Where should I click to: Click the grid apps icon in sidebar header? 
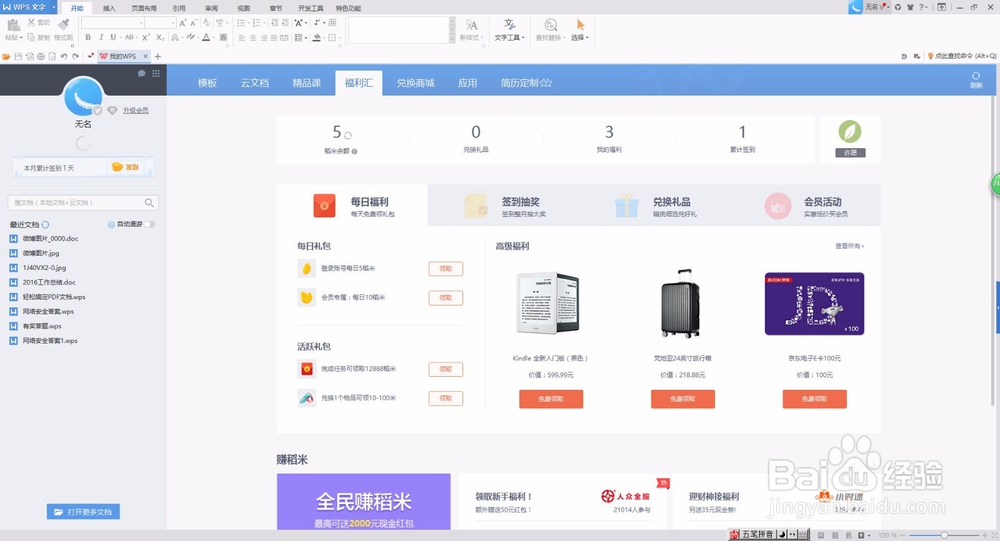click(156, 73)
